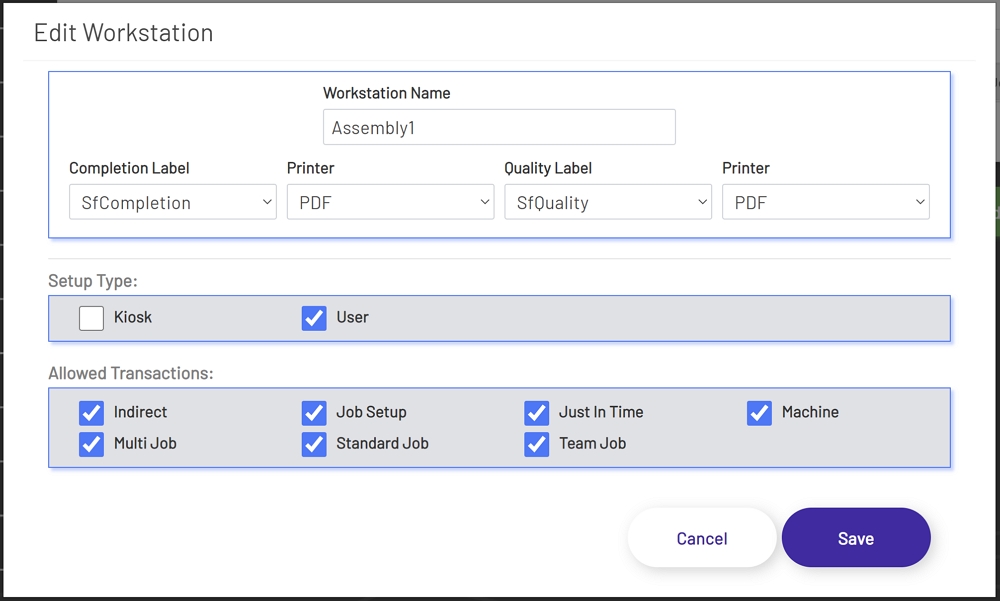Open the Printer dropdown beside Completion Label
The height and width of the screenshot is (601, 1000).
[x=390, y=202]
